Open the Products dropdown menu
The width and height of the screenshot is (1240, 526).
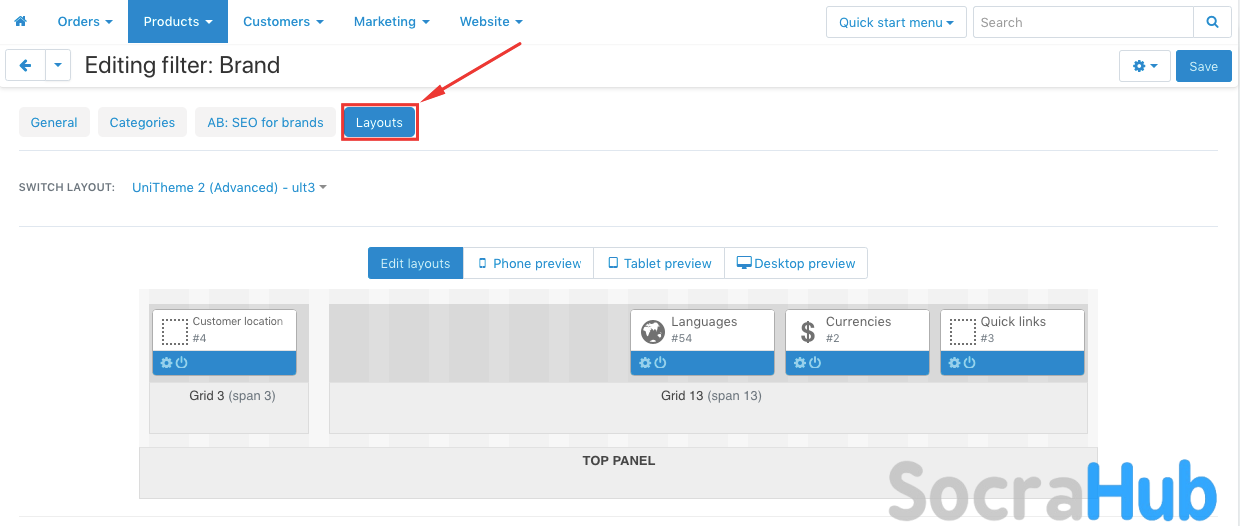(178, 21)
